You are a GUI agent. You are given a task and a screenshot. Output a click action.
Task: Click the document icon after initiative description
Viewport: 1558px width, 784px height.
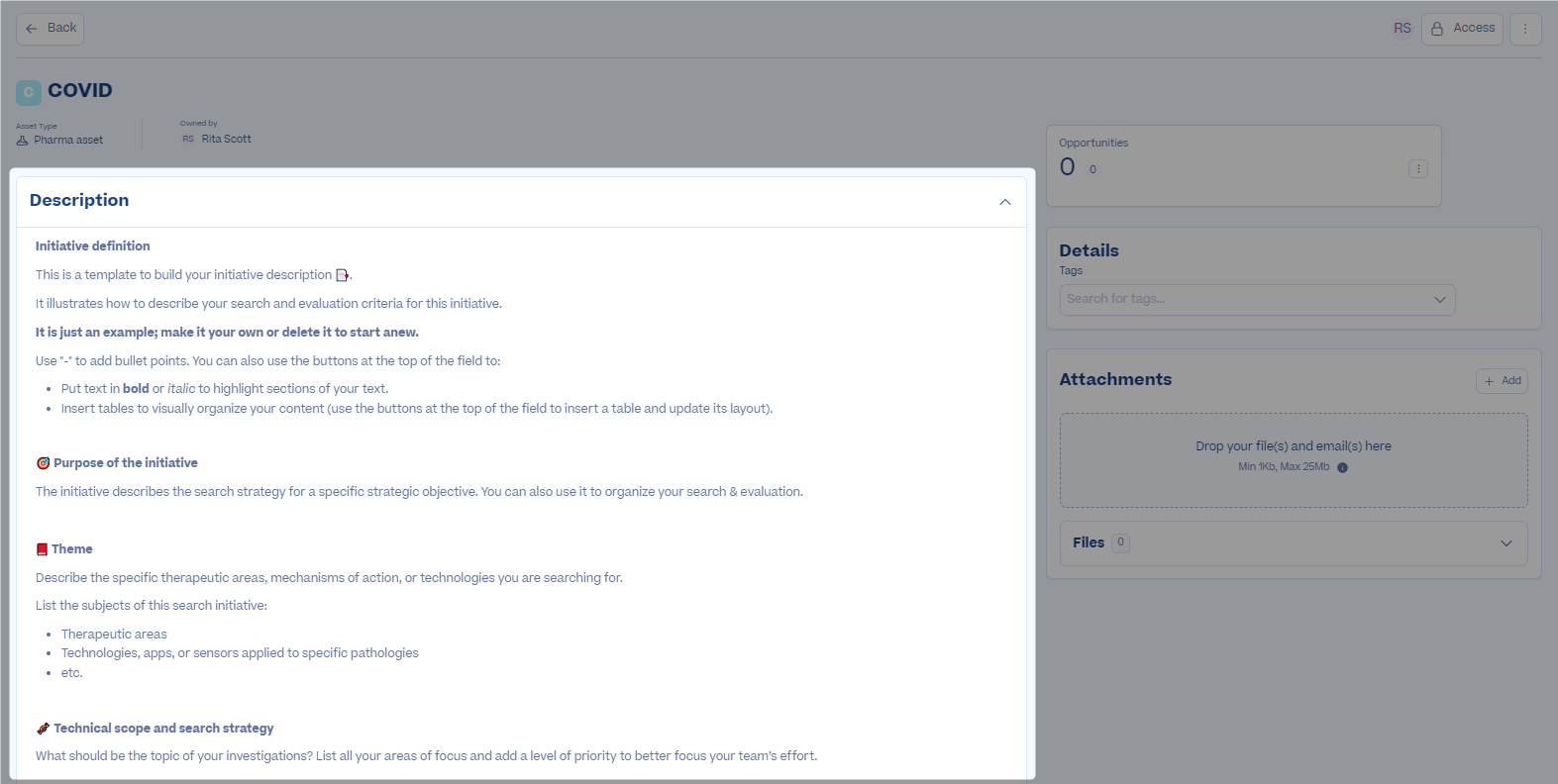(x=343, y=275)
